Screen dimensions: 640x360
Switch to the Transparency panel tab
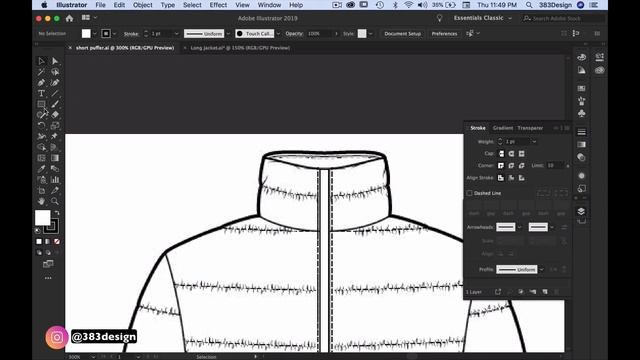pos(530,128)
